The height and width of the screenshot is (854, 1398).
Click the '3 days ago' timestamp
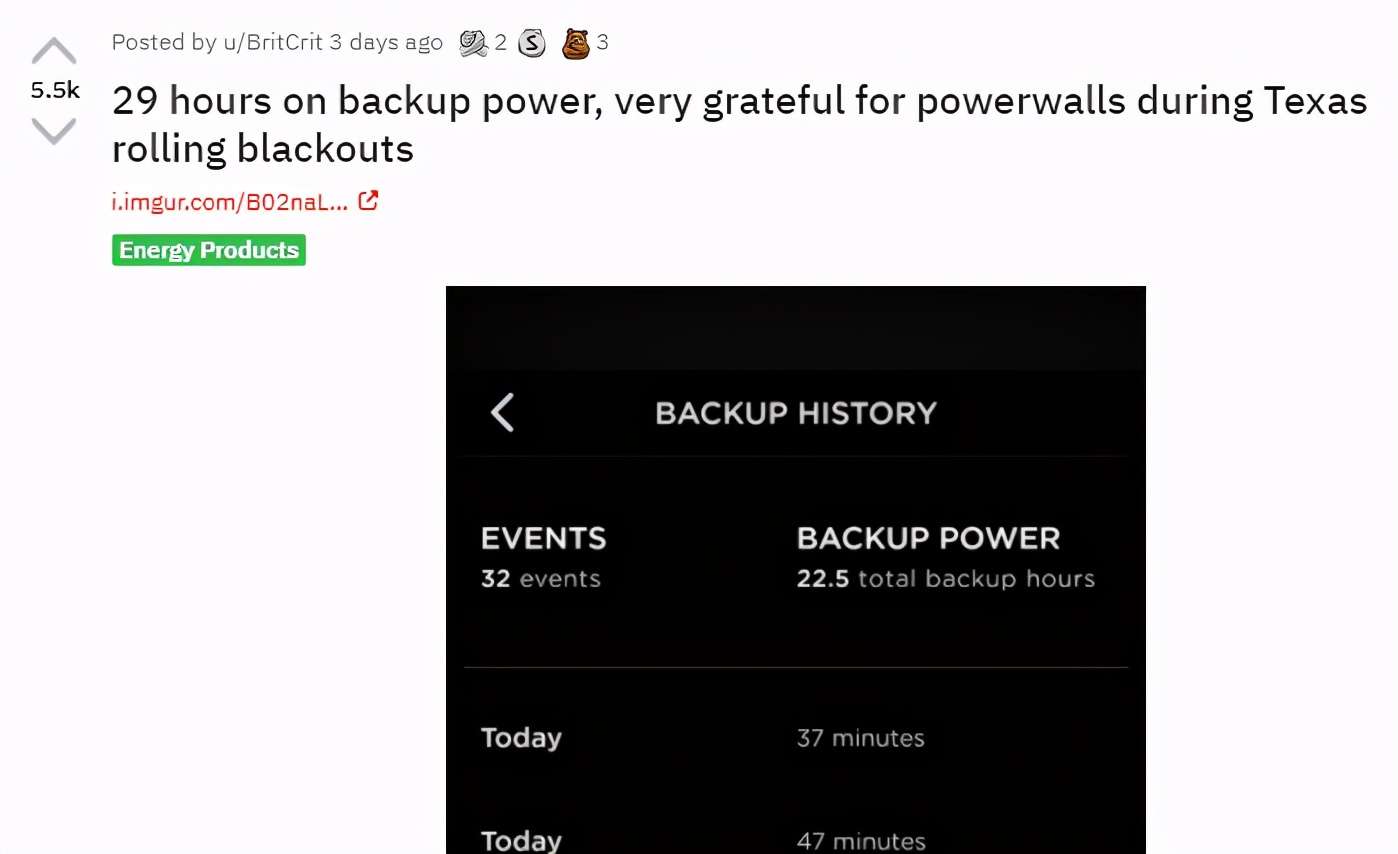point(386,42)
